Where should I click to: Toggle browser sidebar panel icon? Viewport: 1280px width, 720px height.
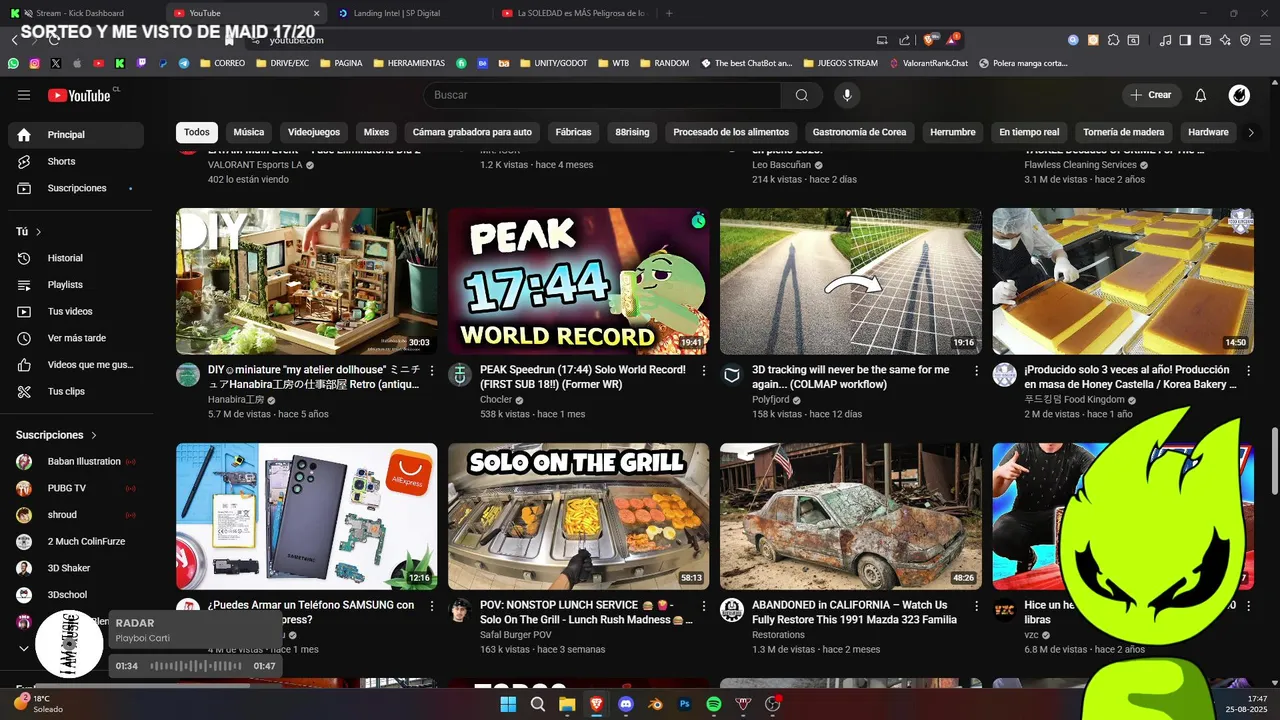[x=1185, y=40]
